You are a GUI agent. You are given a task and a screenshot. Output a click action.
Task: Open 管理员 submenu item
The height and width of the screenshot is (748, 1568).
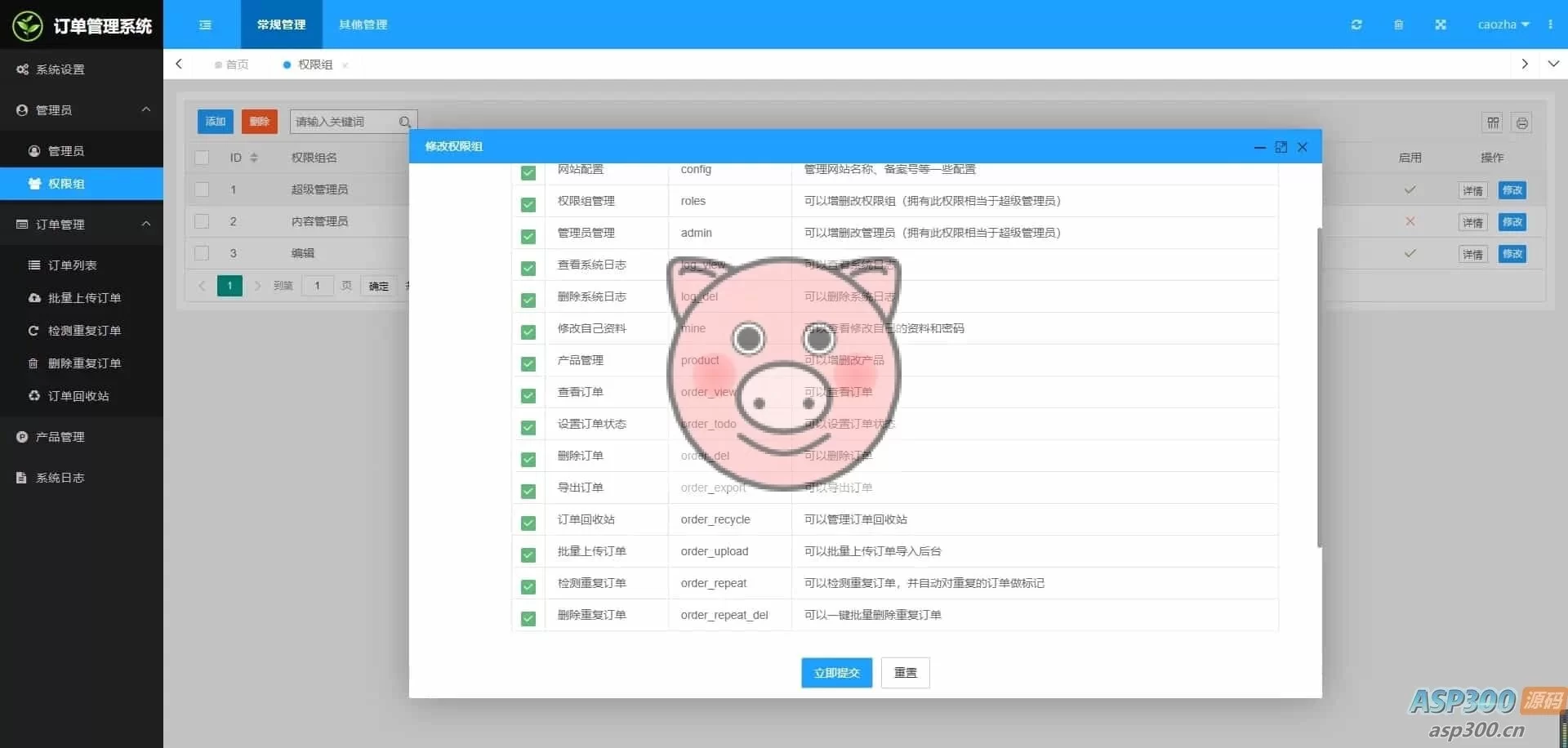[82, 151]
